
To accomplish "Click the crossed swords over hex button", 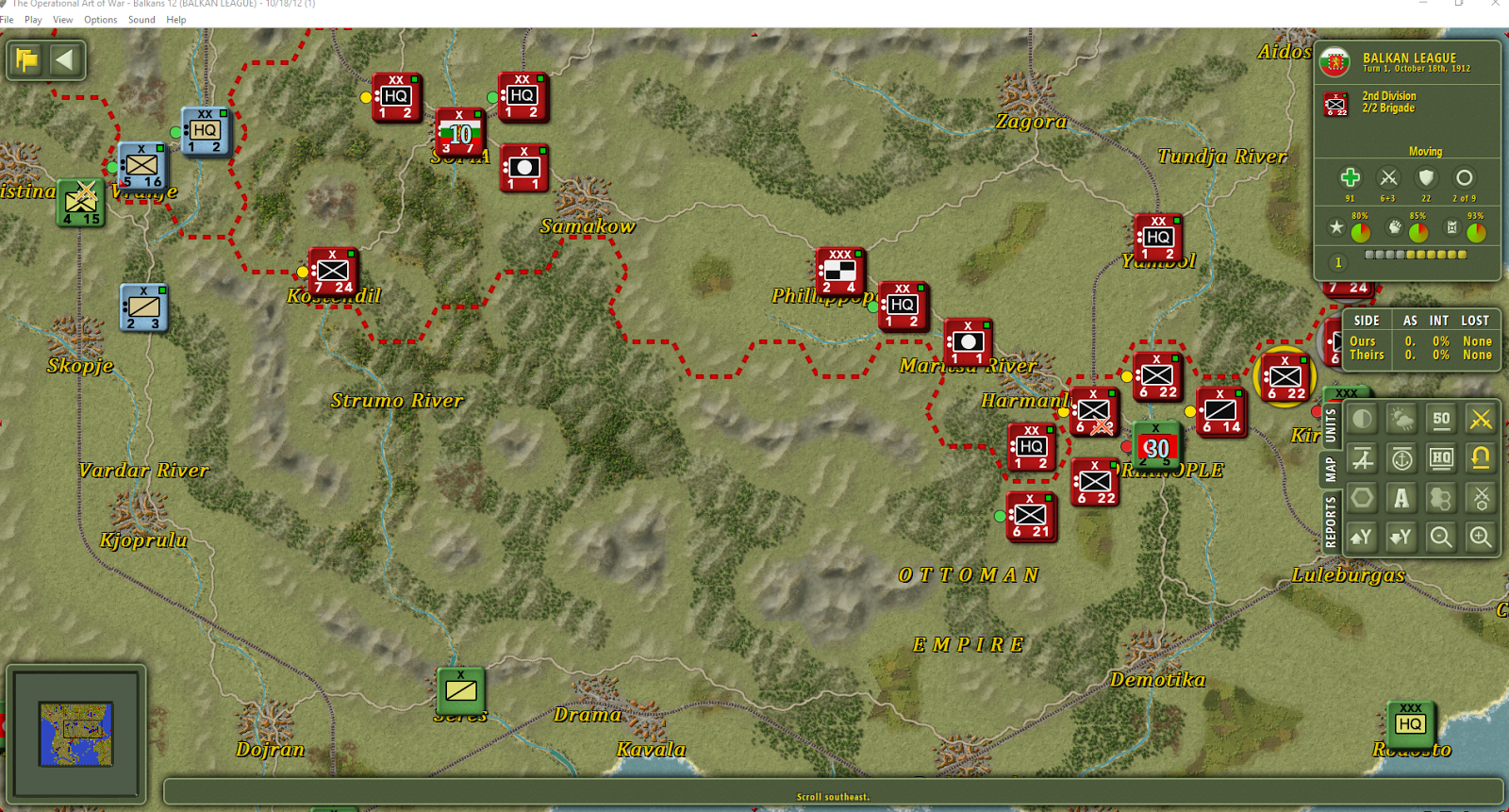I will [1481, 498].
